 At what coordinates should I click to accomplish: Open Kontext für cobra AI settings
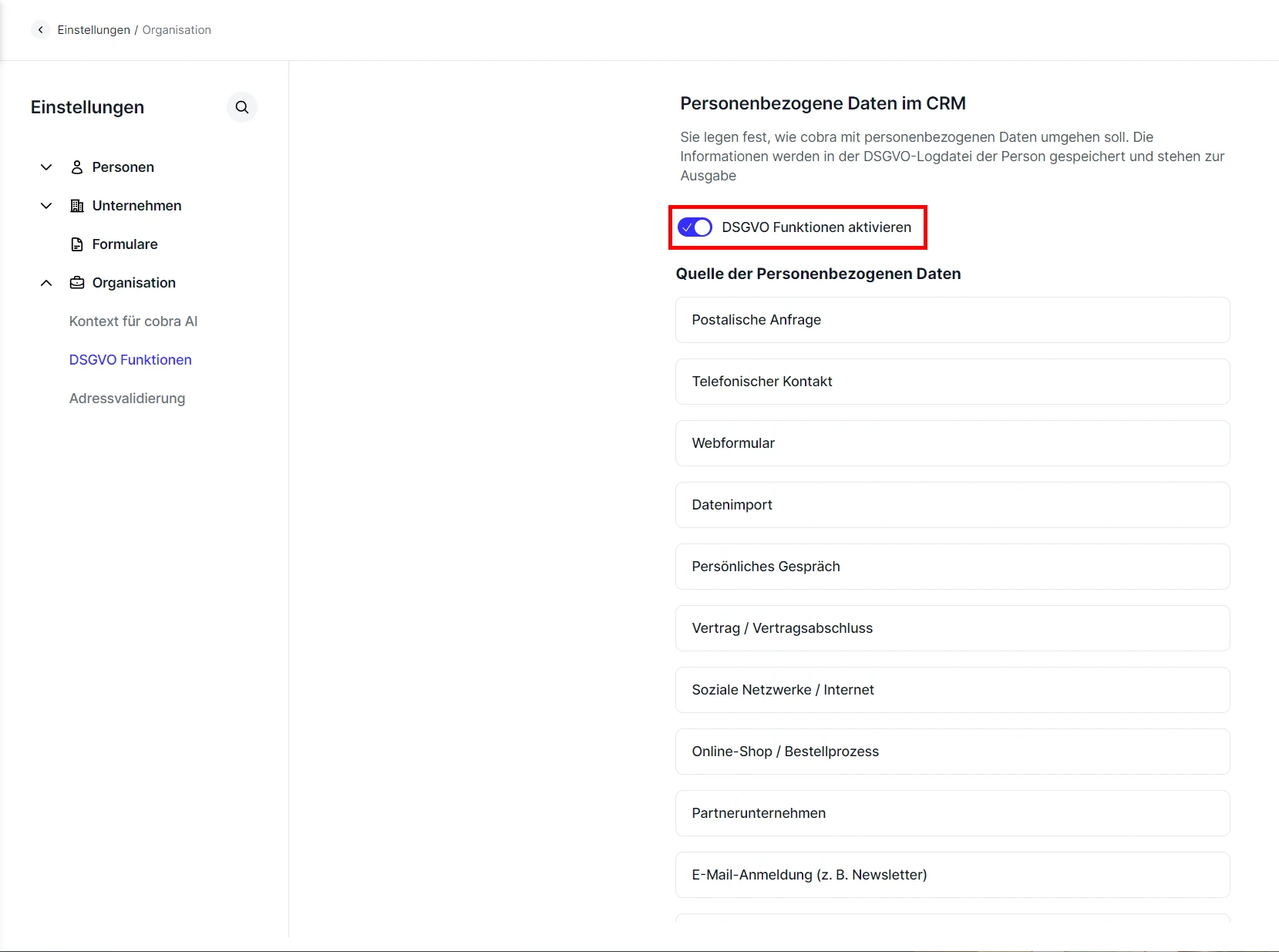click(x=133, y=321)
